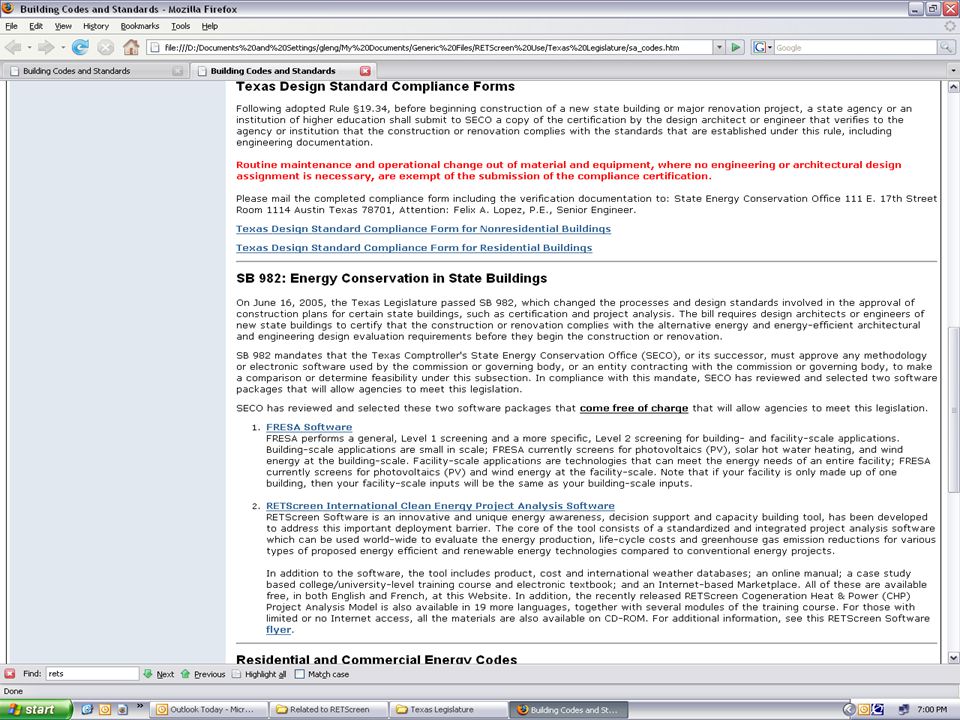Screen dimensions: 960x720
Task: Click the Google search input box
Action: pyautogui.click(x=855, y=47)
